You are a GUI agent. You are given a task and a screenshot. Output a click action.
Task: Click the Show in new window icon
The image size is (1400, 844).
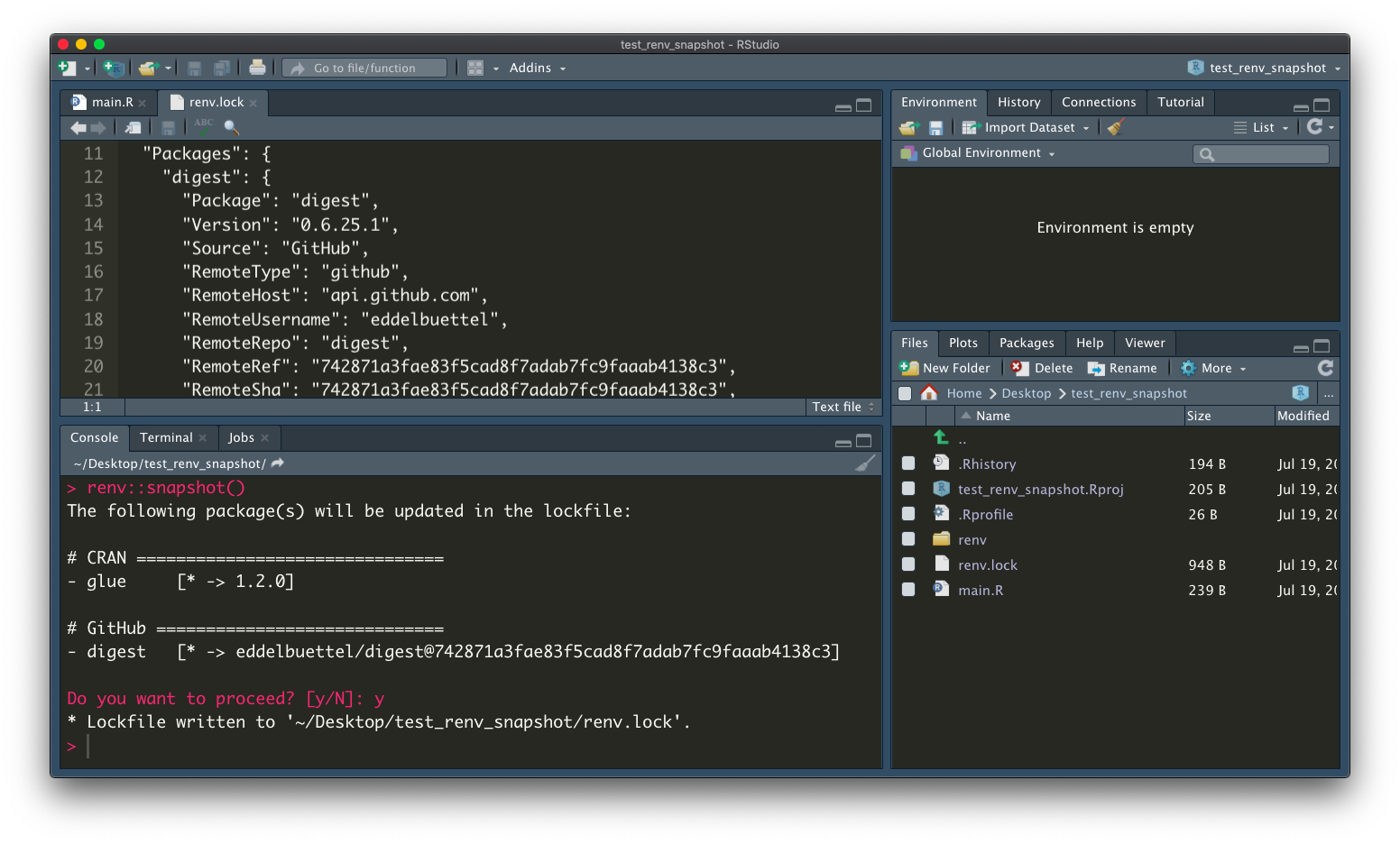[x=133, y=127]
